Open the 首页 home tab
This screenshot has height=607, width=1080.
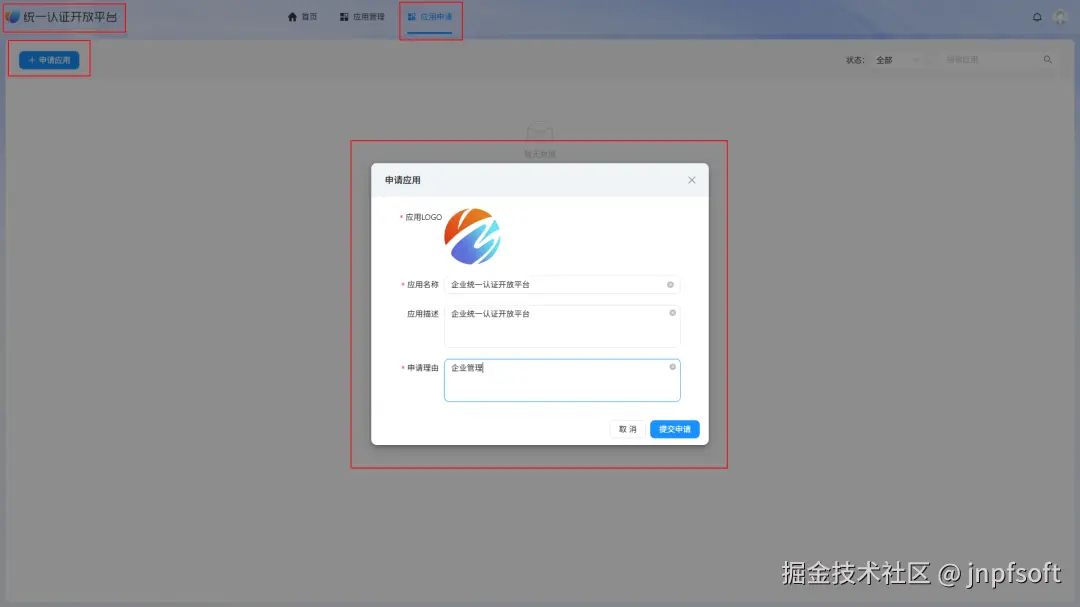click(302, 17)
